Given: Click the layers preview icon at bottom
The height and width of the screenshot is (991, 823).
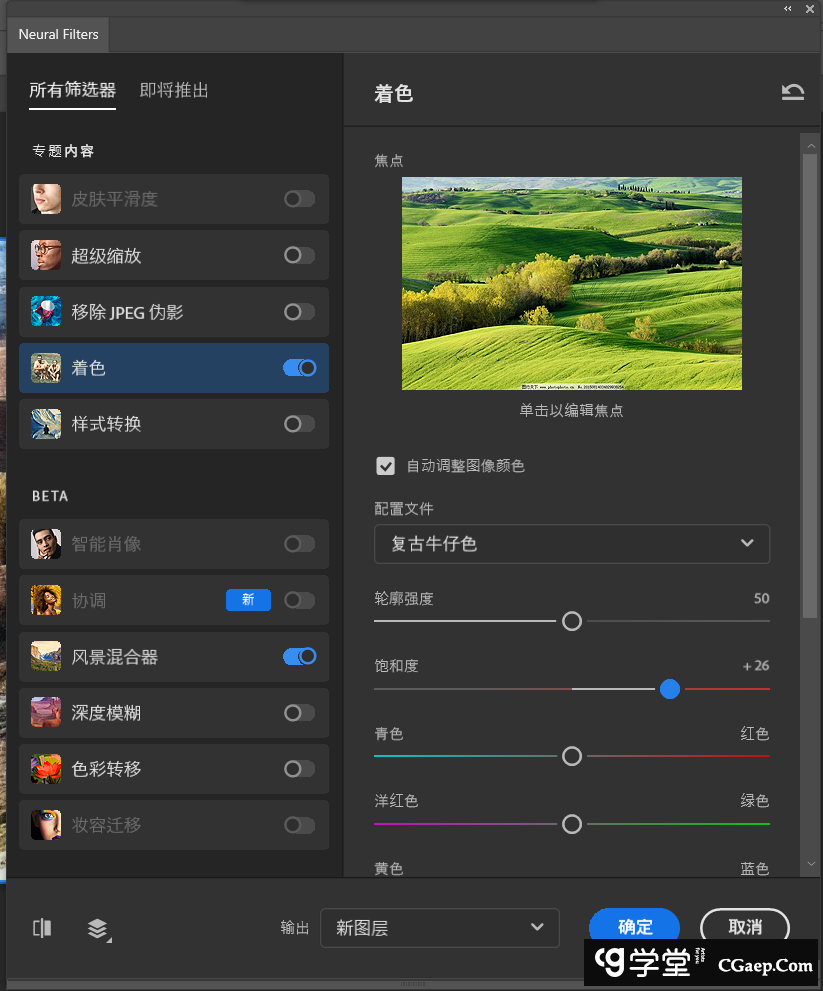Looking at the screenshot, I should click(97, 929).
